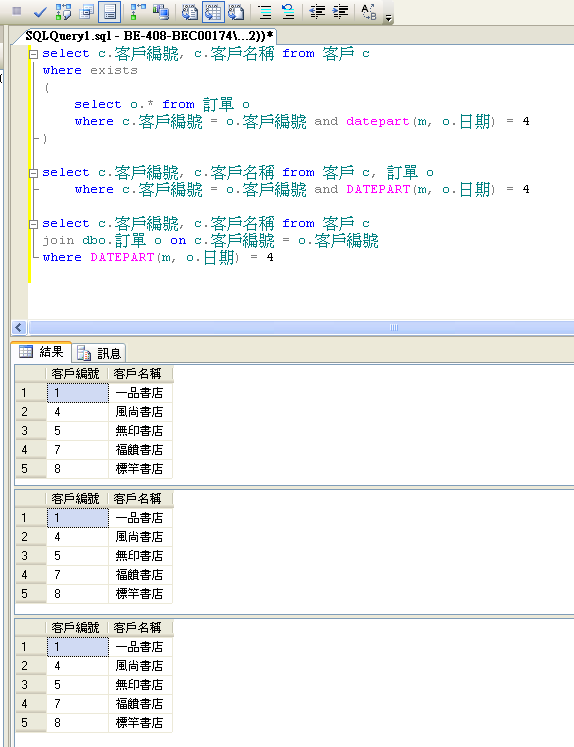The width and height of the screenshot is (574, 747).
Task: Click 'dbo' in the join line
Action: (x=94, y=241)
